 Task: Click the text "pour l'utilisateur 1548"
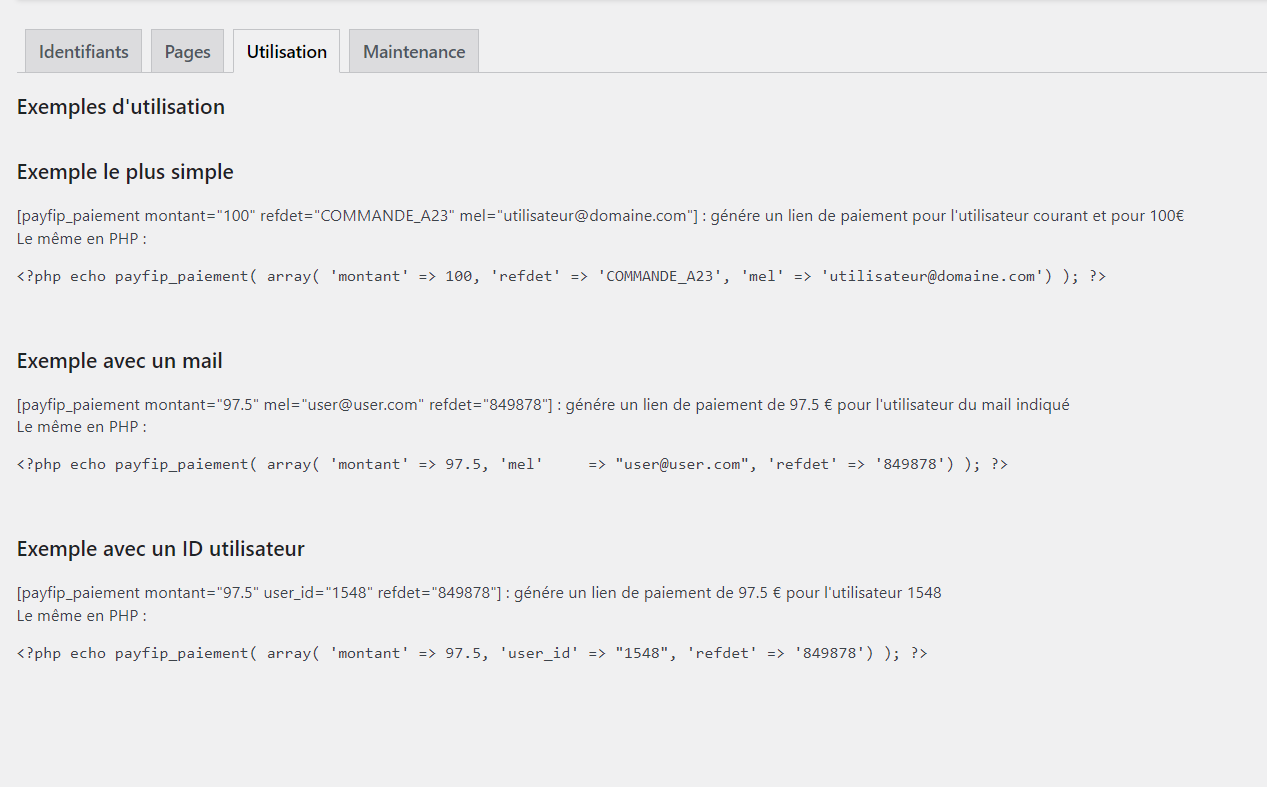863,593
